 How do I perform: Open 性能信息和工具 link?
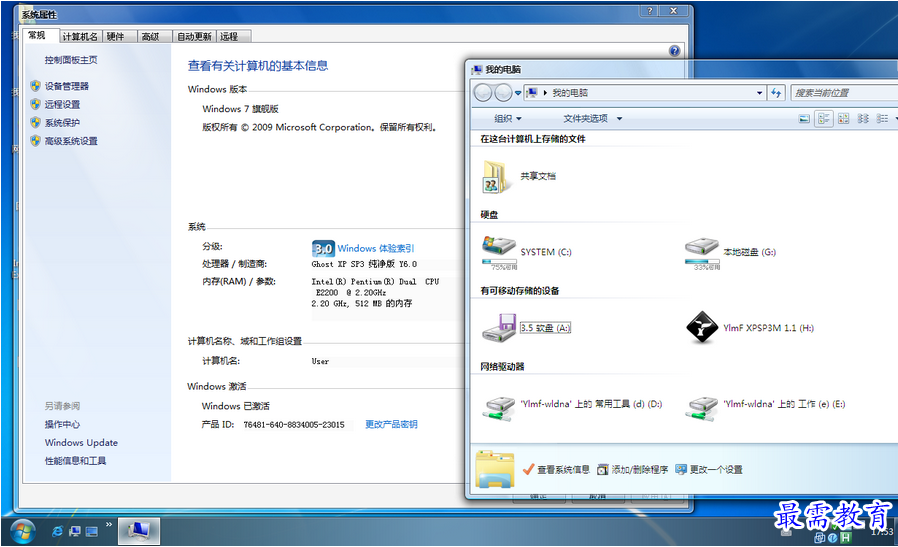pos(76,461)
